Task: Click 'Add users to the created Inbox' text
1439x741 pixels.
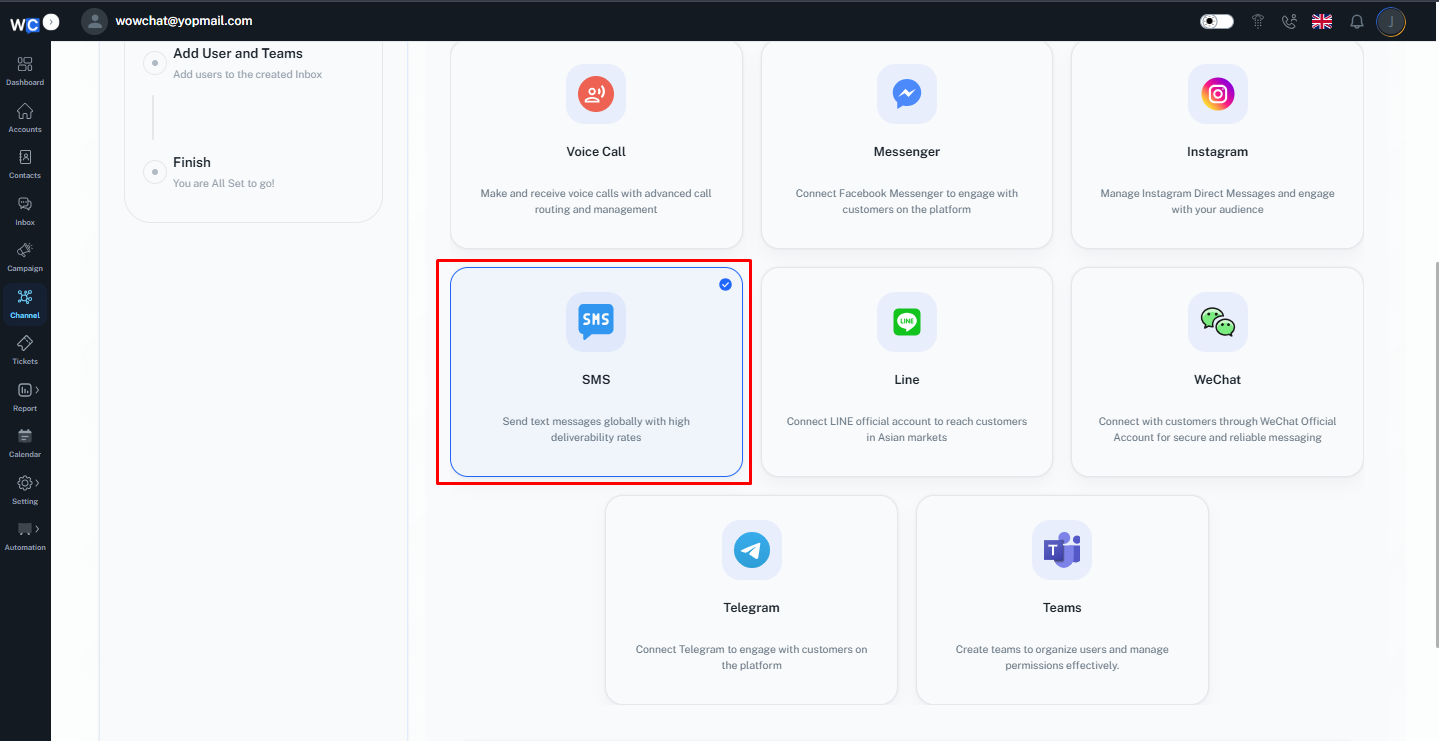Action: tap(248, 74)
